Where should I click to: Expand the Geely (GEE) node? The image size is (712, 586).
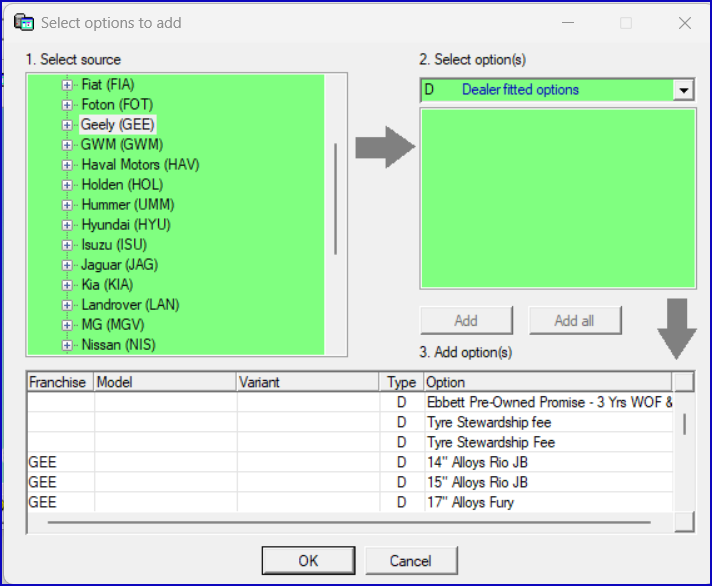[68, 125]
